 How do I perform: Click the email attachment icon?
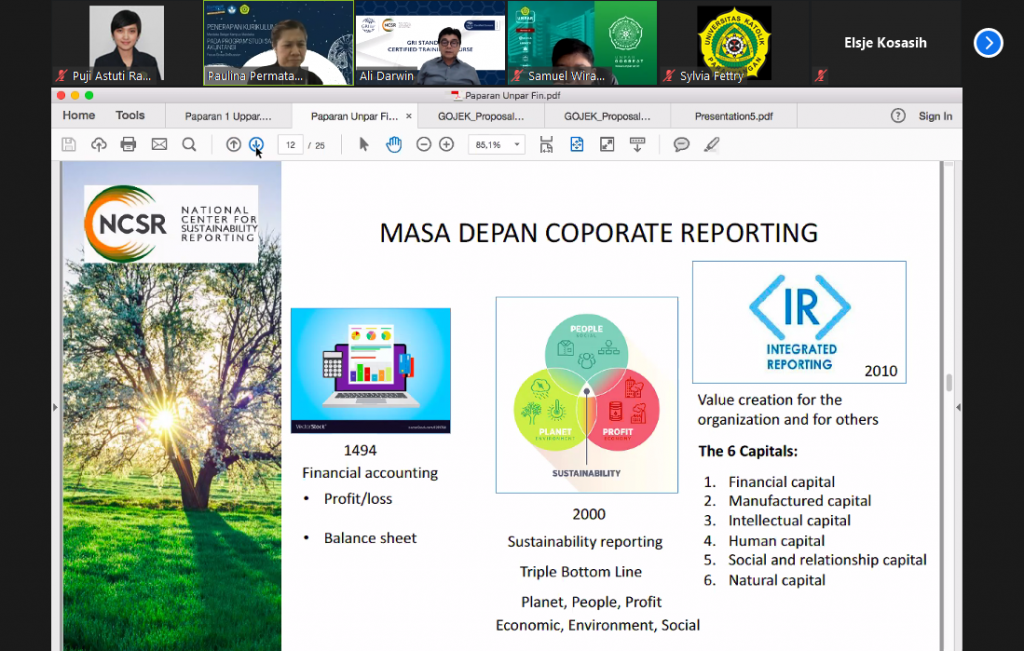click(159, 144)
